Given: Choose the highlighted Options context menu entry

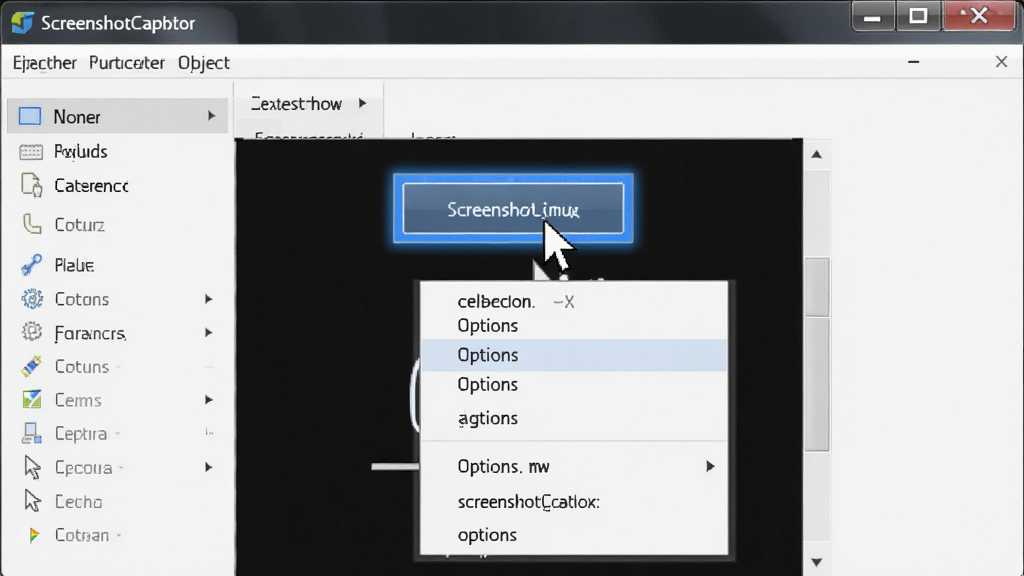Looking at the screenshot, I should click(x=574, y=355).
